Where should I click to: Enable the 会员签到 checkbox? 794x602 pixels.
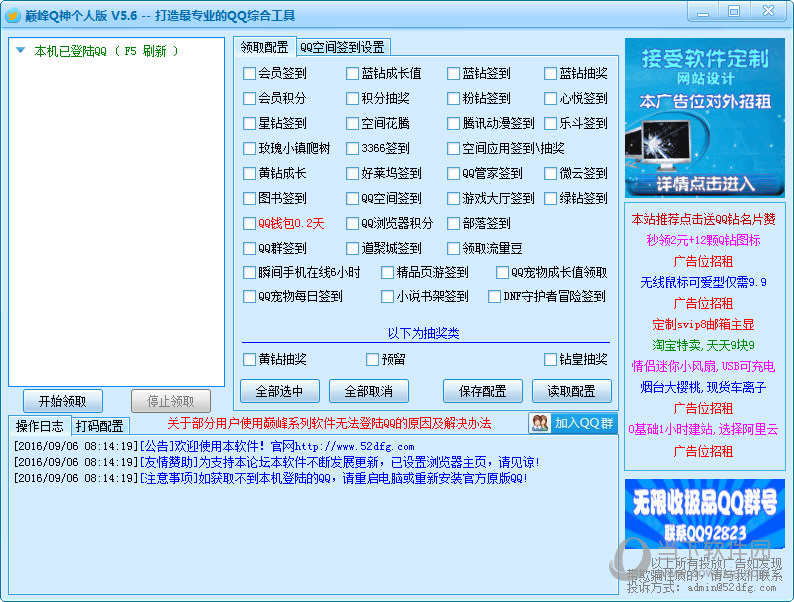click(250, 73)
